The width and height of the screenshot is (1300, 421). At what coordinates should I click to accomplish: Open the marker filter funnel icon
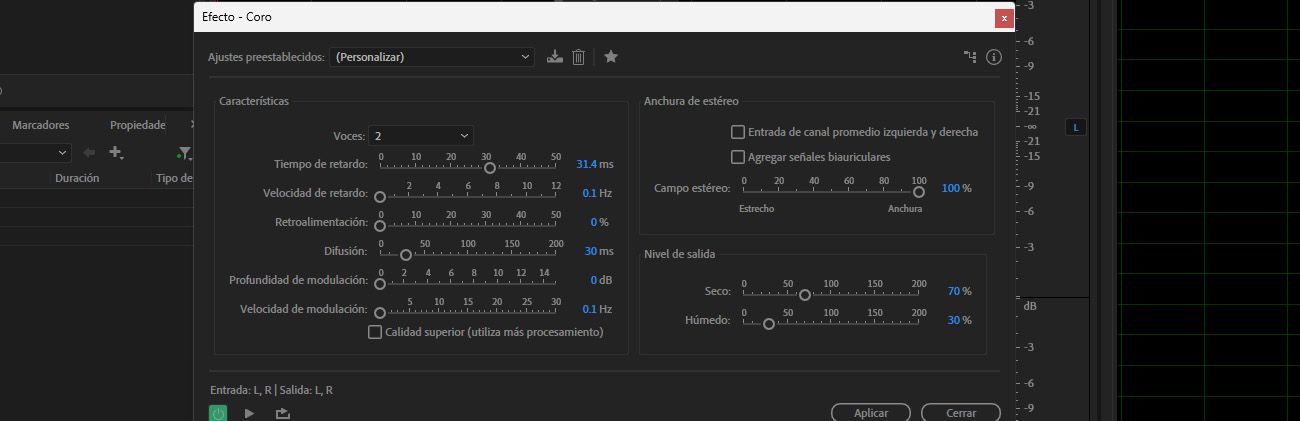point(184,152)
